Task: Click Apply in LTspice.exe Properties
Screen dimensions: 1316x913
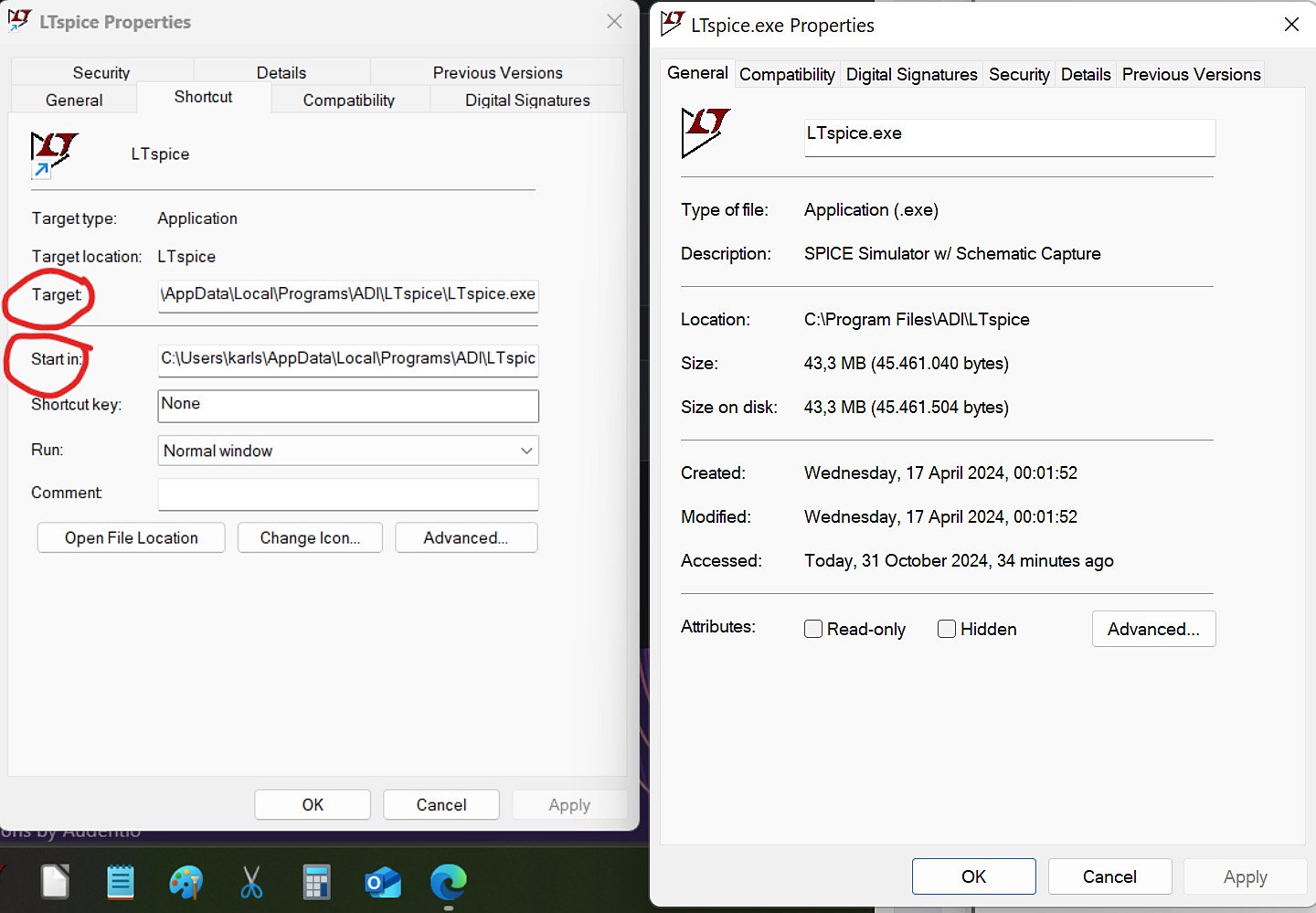Action: (1245, 876)
